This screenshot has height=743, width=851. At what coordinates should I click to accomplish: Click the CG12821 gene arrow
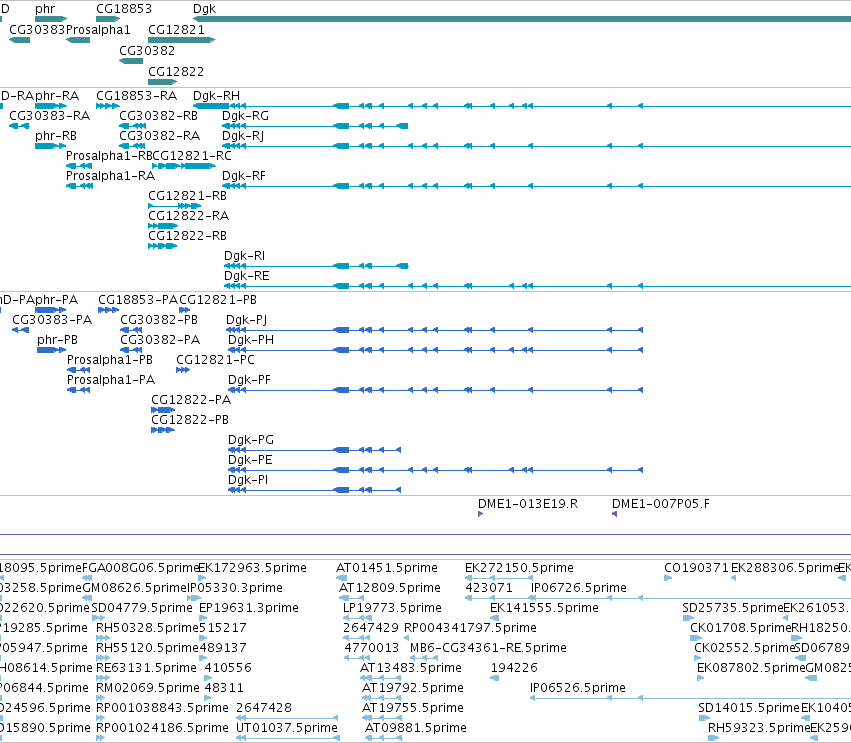181,40
